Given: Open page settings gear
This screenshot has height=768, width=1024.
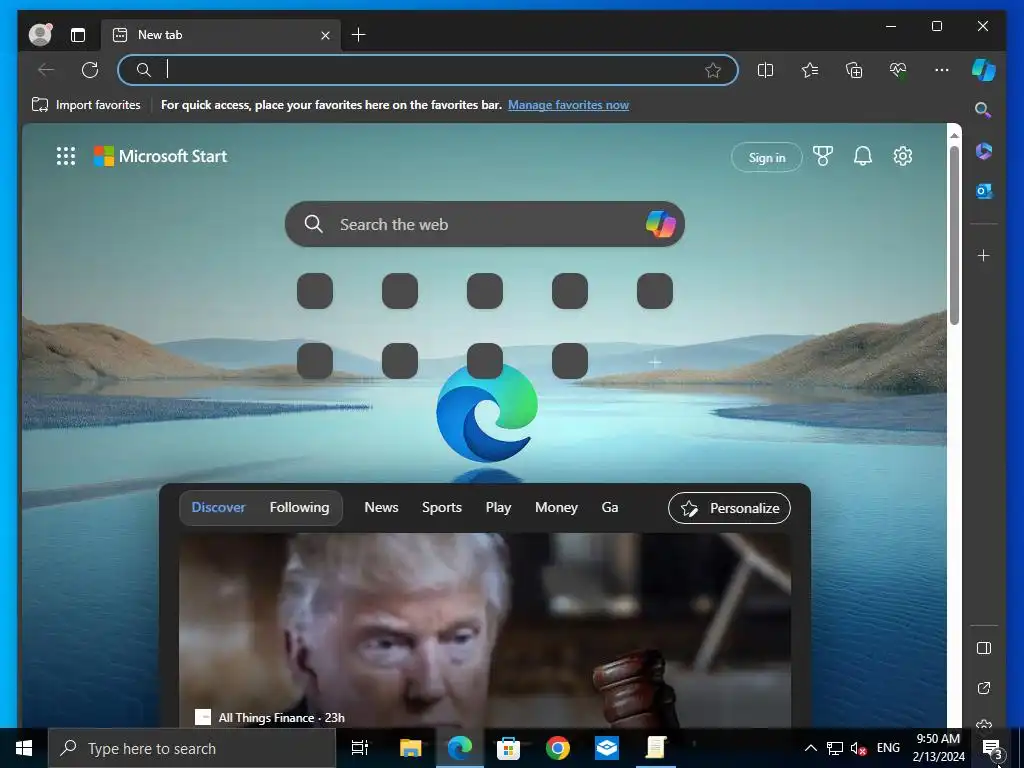Looking at the screenshot, I should (903, 156).
